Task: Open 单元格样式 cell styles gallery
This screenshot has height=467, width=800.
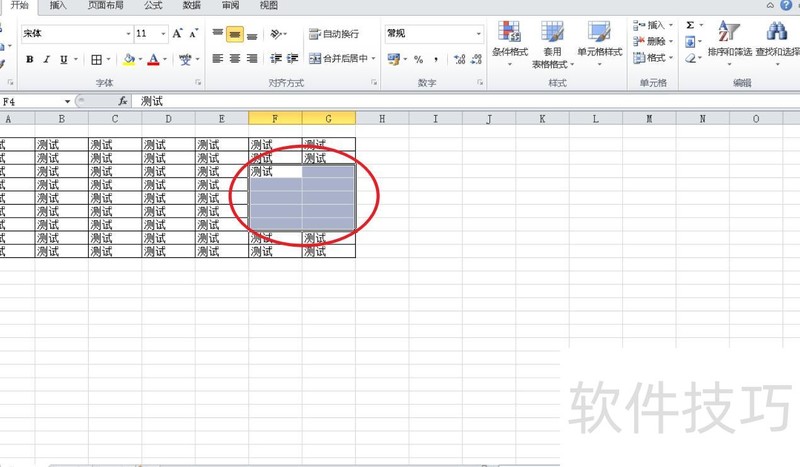Action: coord(599,44)
